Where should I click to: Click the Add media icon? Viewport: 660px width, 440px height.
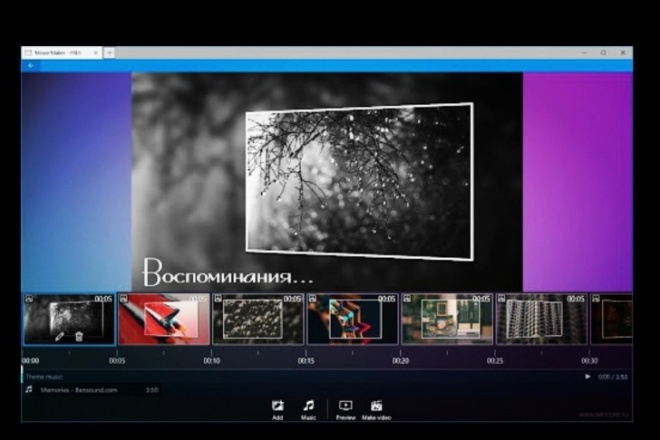(x=277, y=405)
